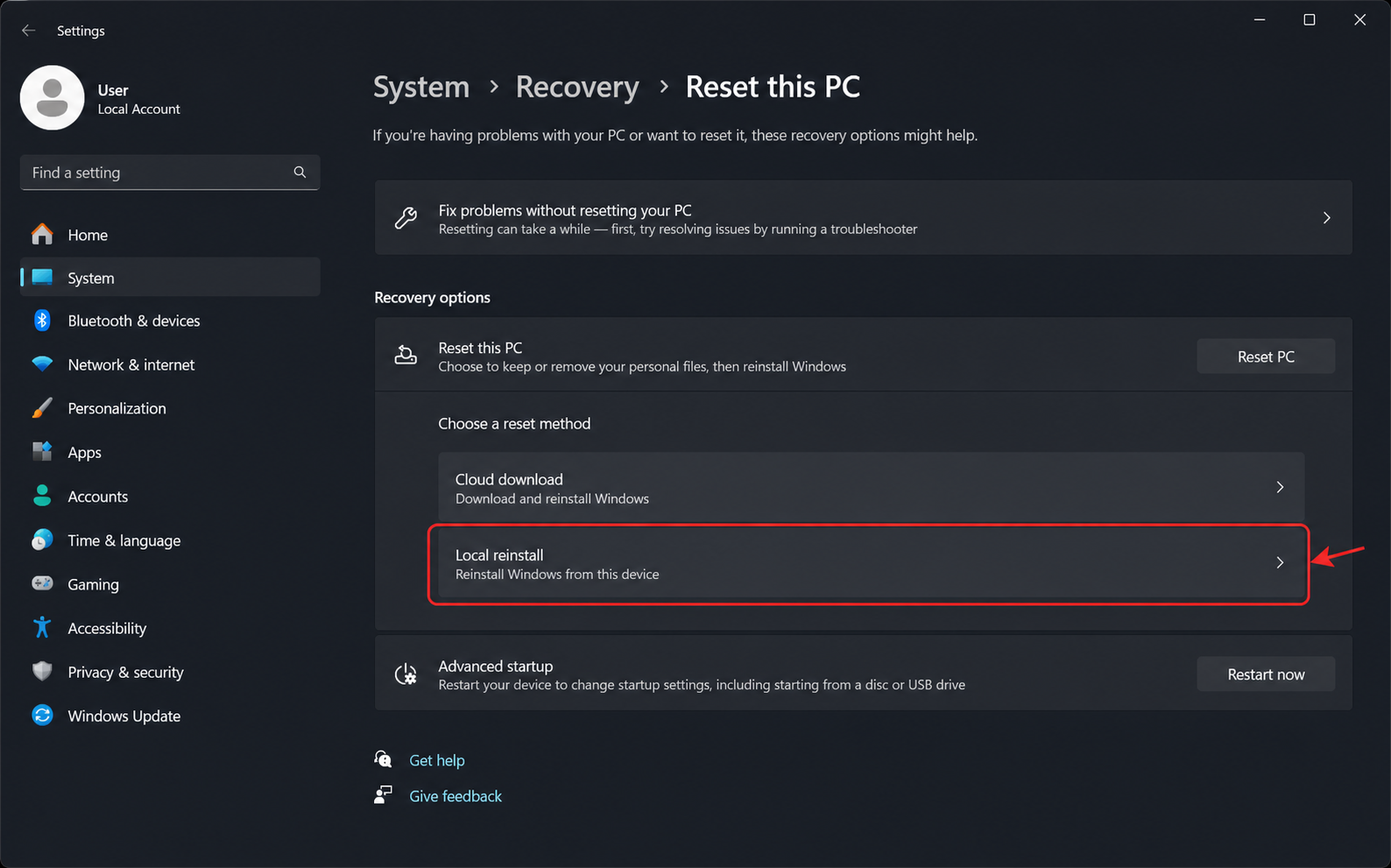Click the 'Advanced startup' title text
1391x868 pixels.
tap(496, 666)
